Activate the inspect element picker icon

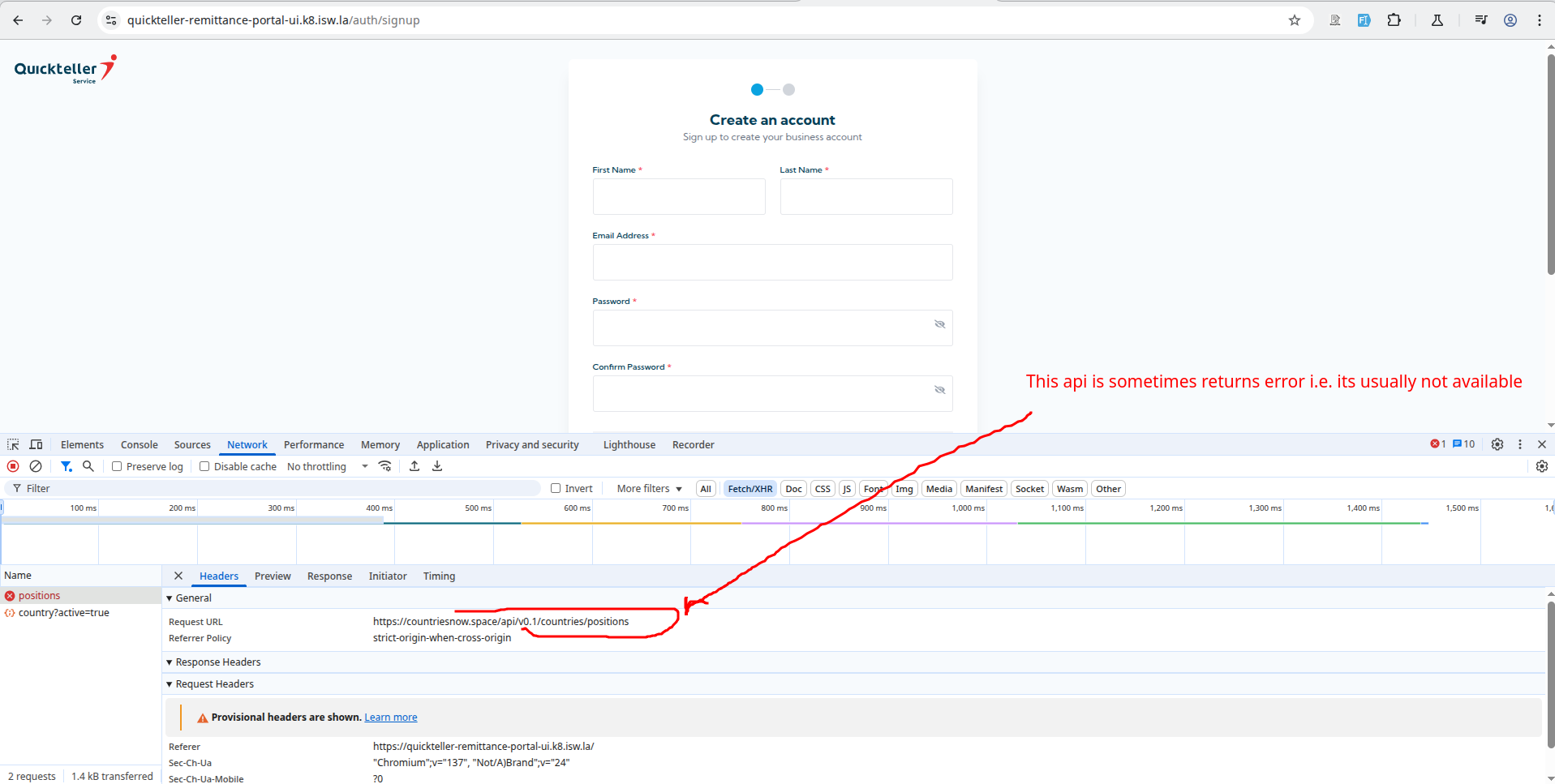click(13, 444)
